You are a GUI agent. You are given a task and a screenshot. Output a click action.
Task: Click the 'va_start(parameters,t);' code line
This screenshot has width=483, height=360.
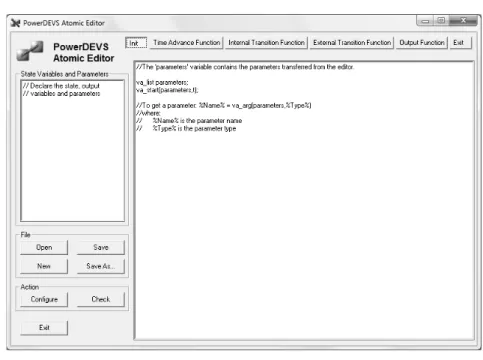[x=167, y=90]
